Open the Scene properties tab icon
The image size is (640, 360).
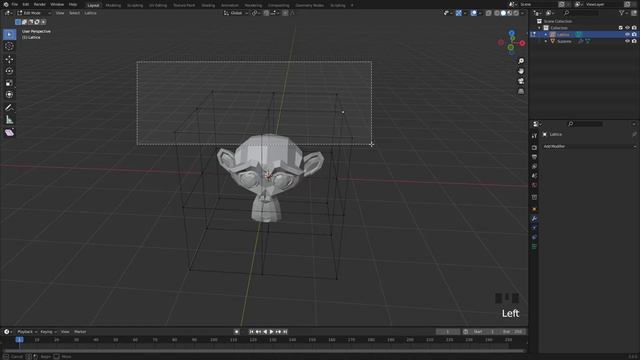click(x=534, y=176)
